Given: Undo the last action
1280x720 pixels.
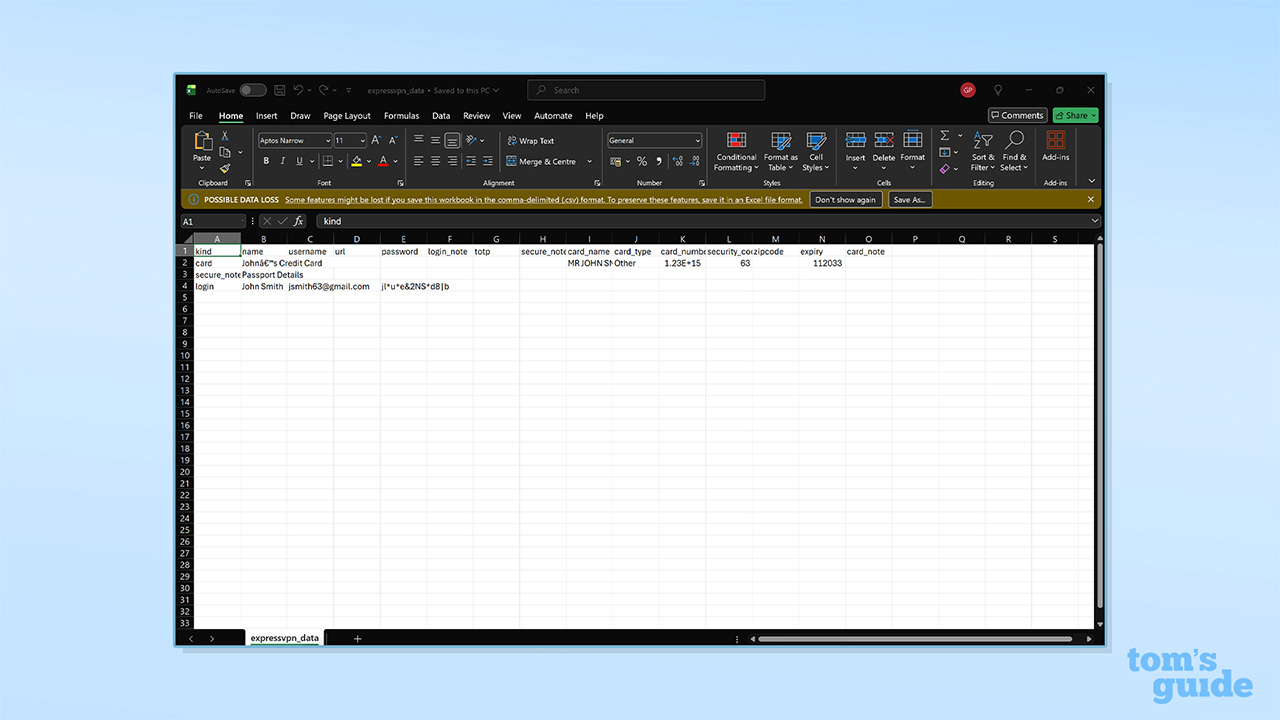Looking at the screenshot, I should 298,90.
